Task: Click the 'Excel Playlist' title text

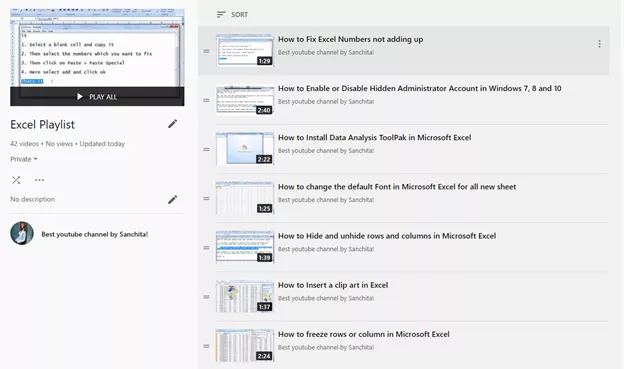Action: [42, 125]
